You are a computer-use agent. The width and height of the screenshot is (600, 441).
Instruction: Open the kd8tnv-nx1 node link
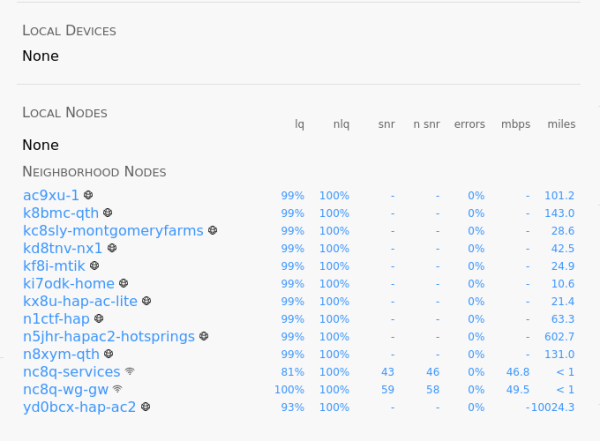pos(62,248)
